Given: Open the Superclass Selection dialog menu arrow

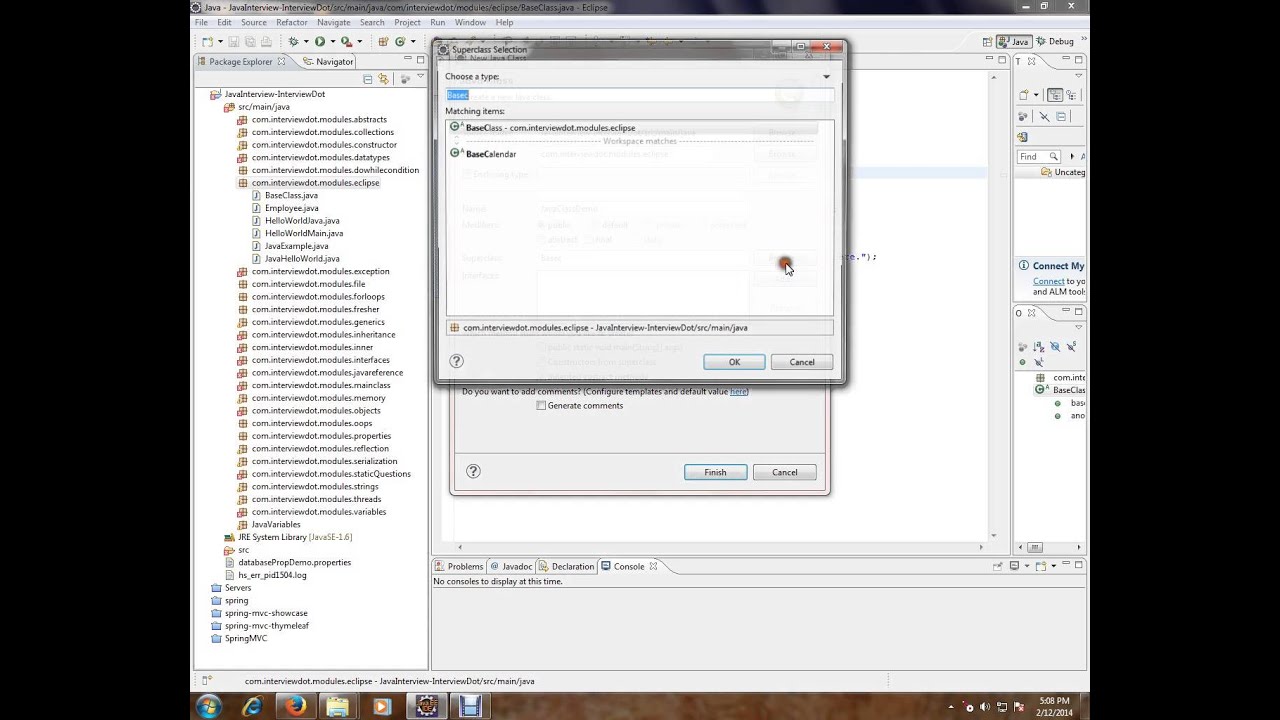Looking at the screenshot, I should pos(826,77).
